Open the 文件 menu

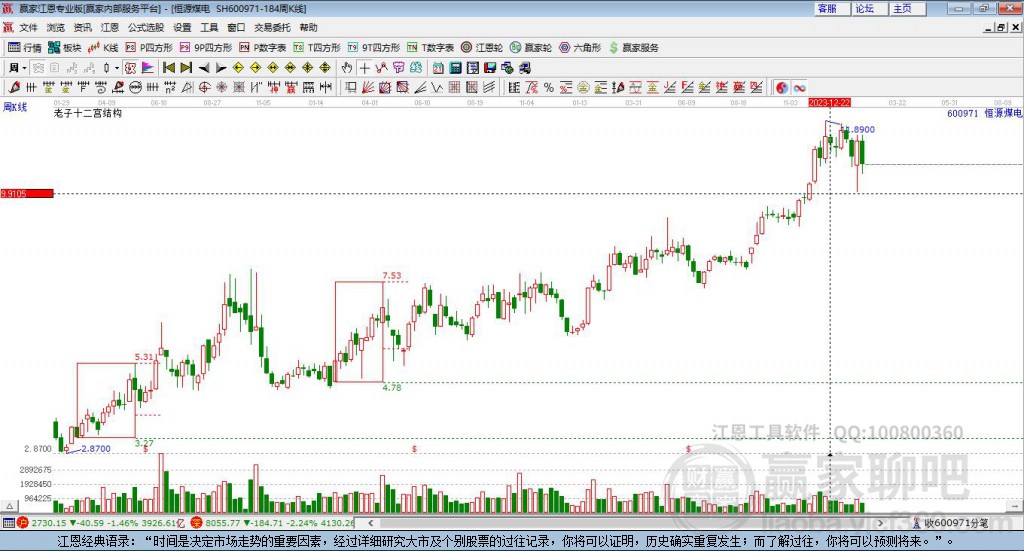pos(28,27)
